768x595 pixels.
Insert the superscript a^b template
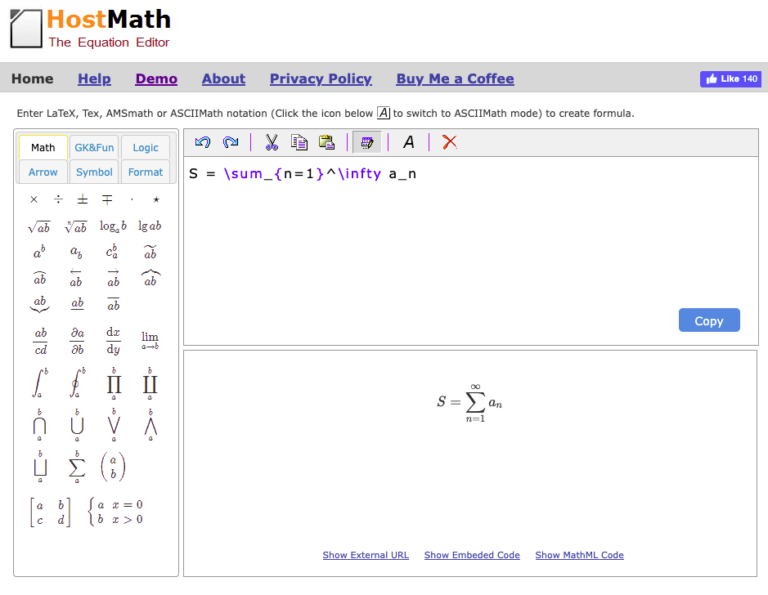pyautogui.click(x=39, y=252)
